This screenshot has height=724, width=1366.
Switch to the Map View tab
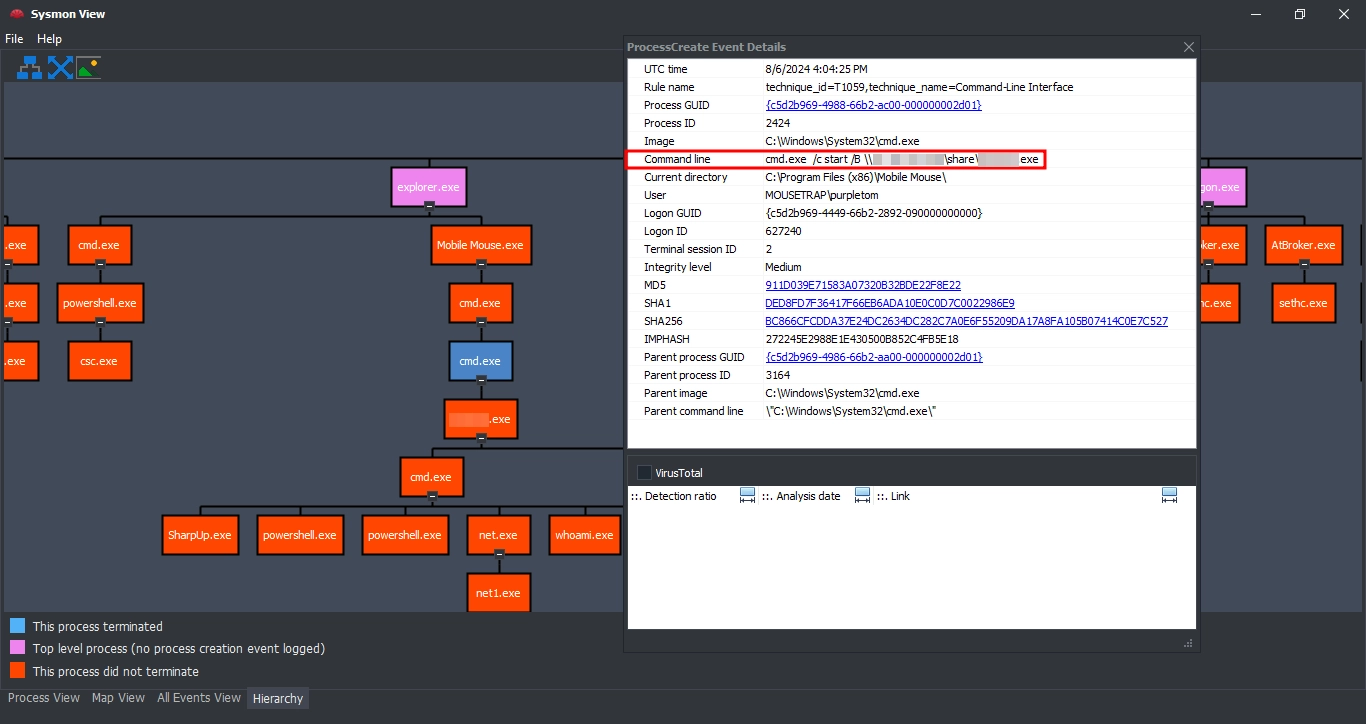click(x=118, y=698)
